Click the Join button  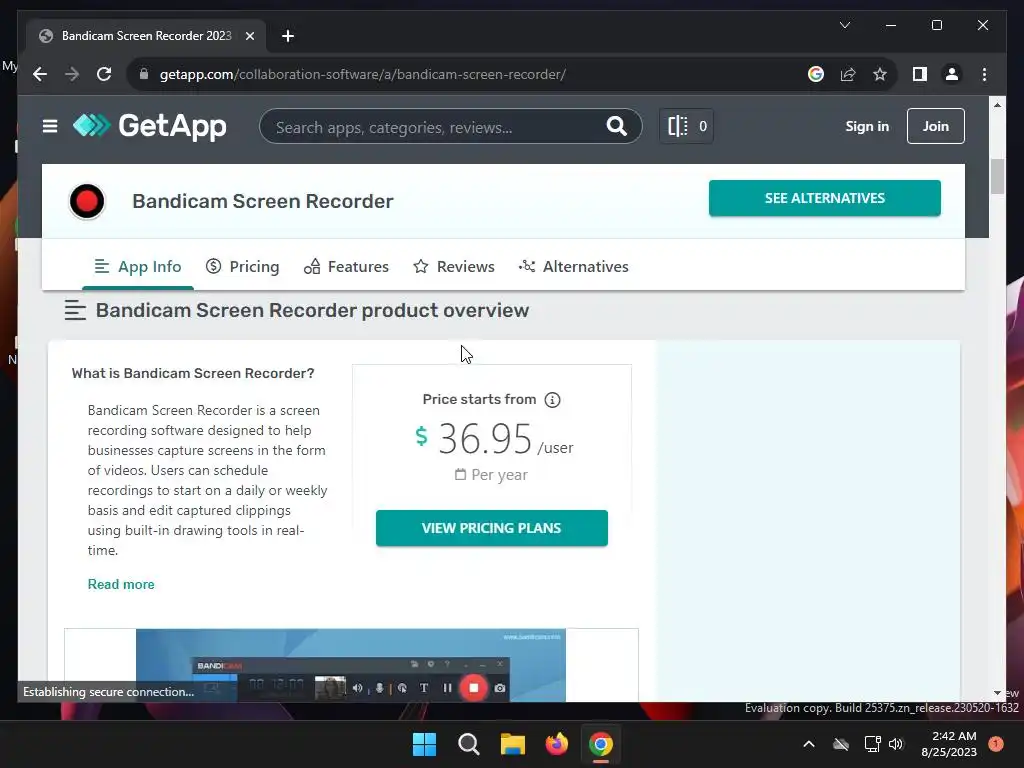pyautogui.click(x=935, y=126)
